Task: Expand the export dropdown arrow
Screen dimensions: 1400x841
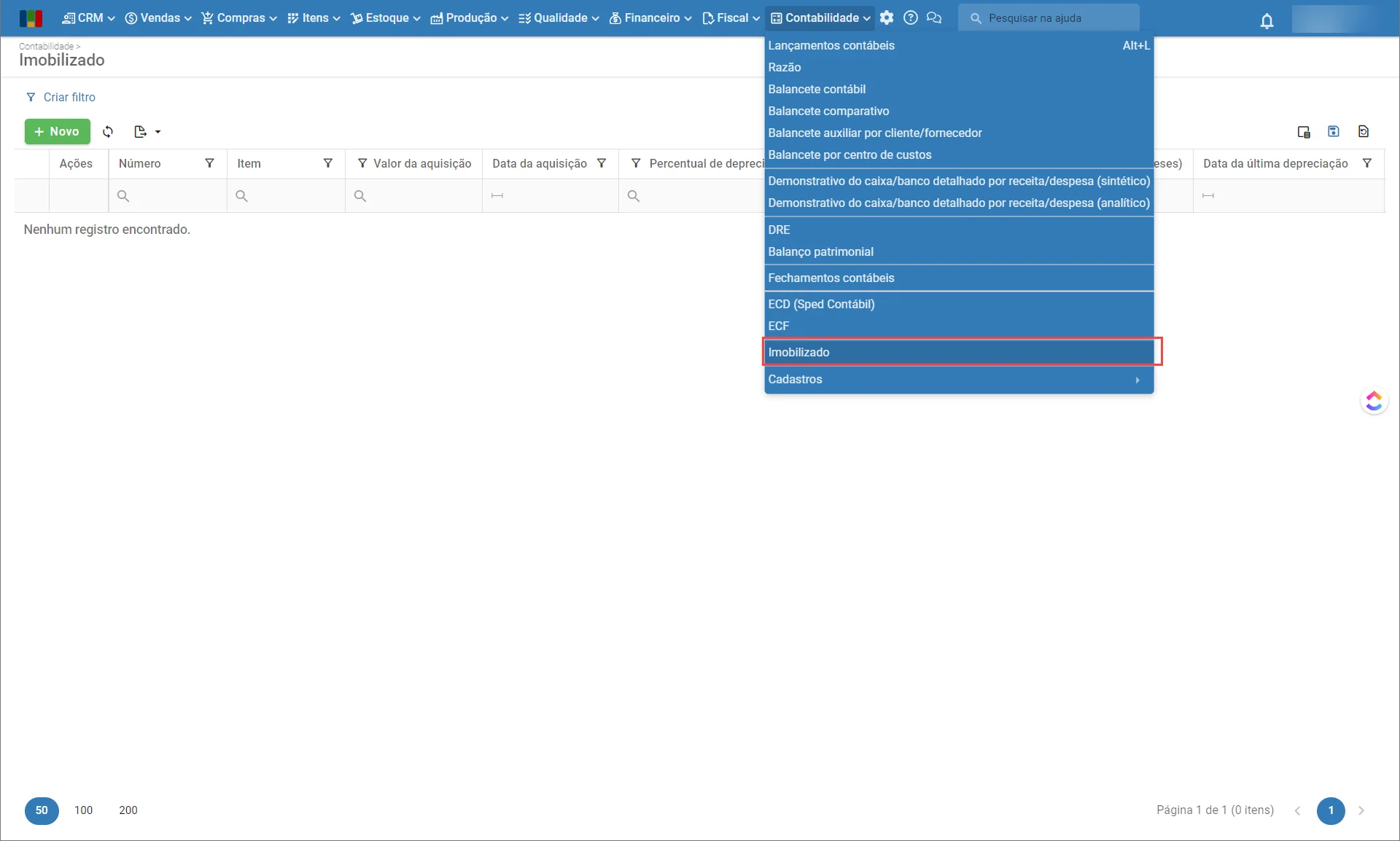Action: click(157, 132)
